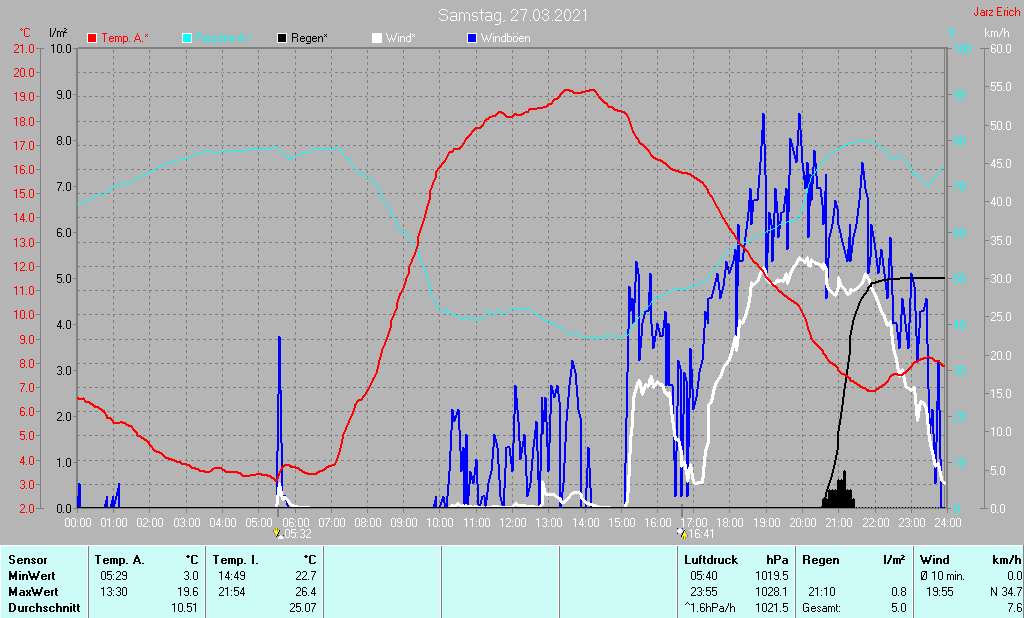The width and height of the screenshot is (1024, 618).
Task: Click the black Regen legend swatch
Action: tap(281, 38)
